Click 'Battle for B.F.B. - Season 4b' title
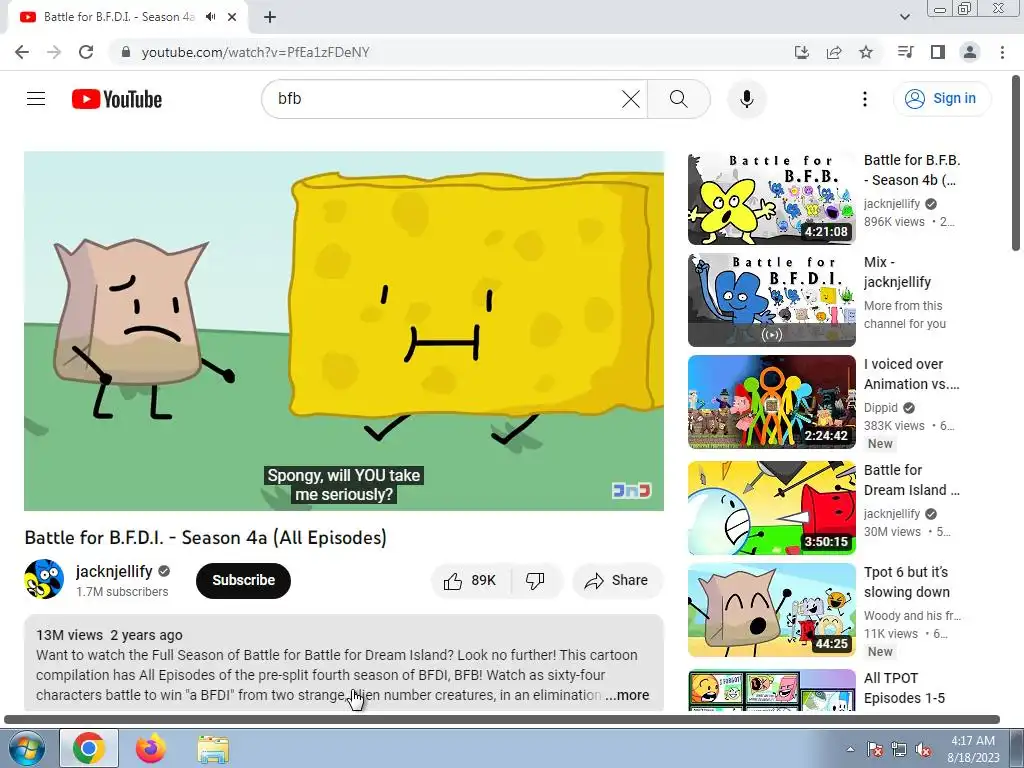 coord(912,170)
